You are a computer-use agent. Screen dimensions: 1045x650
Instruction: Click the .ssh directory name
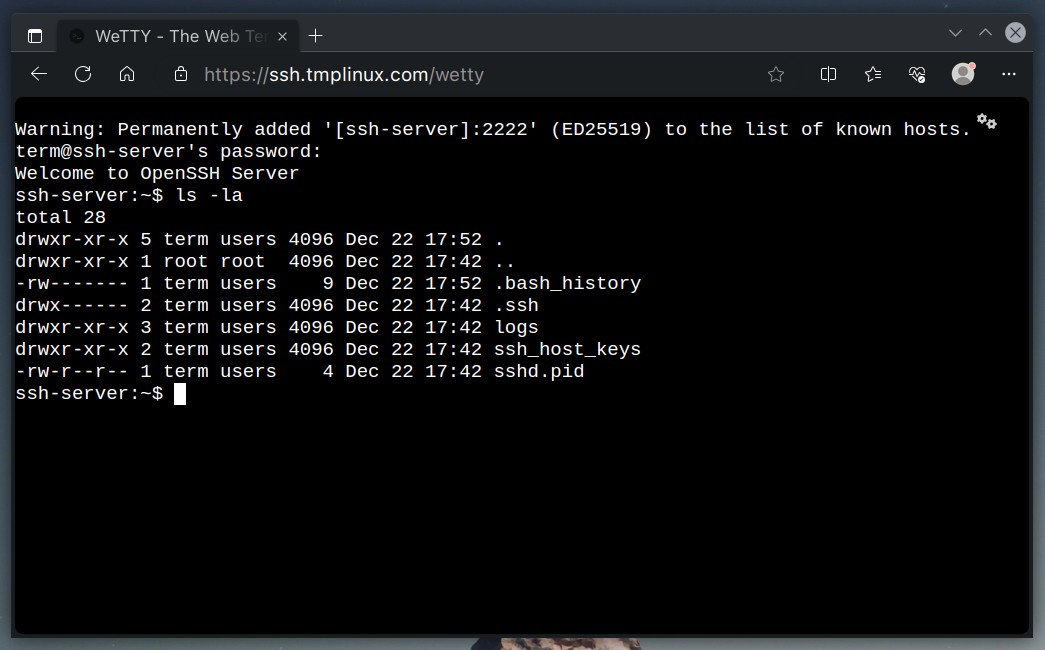[516, 305]
